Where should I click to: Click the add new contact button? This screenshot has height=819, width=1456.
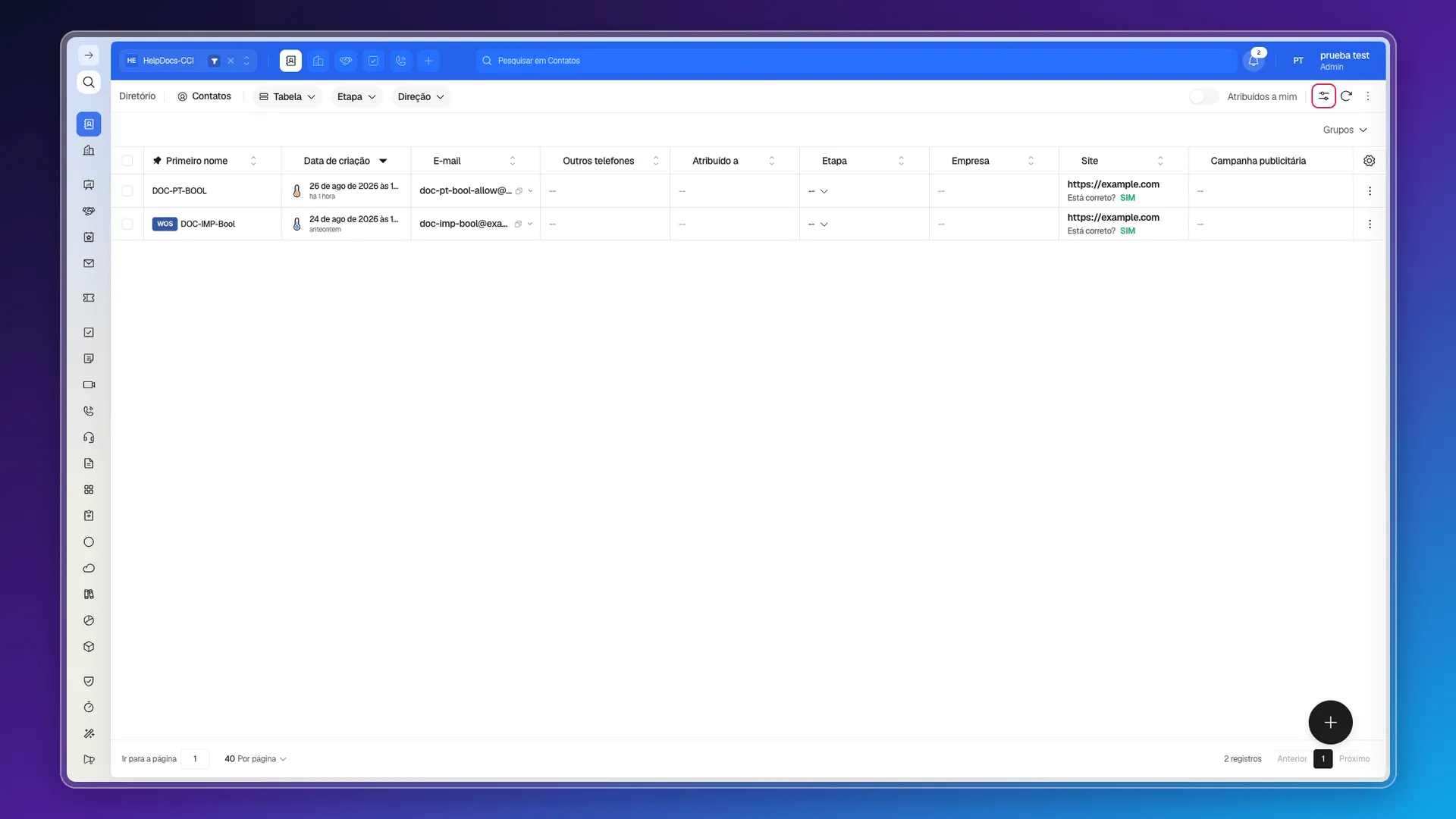[x=1330, y=722]
